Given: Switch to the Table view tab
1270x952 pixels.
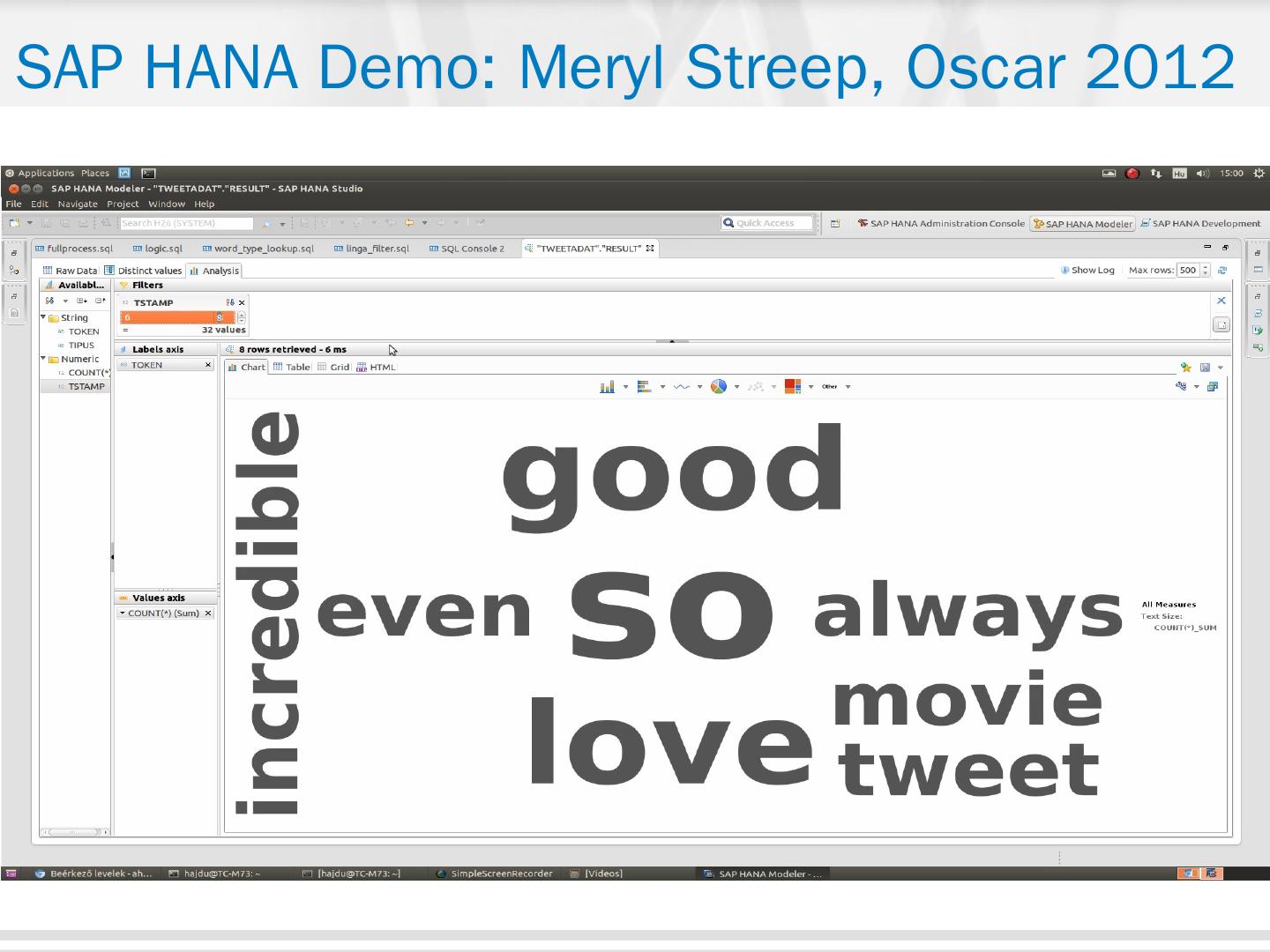Looking at the screenshot, I should pos(291,367).
